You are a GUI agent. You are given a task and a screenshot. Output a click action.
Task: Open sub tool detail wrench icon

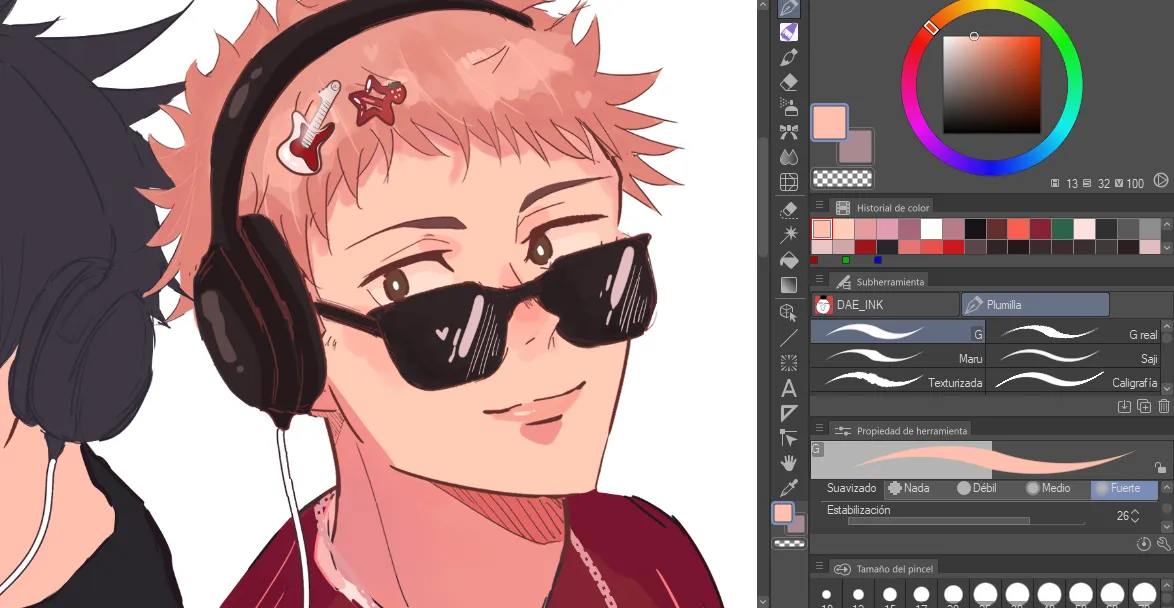[x=1164, y=544]
